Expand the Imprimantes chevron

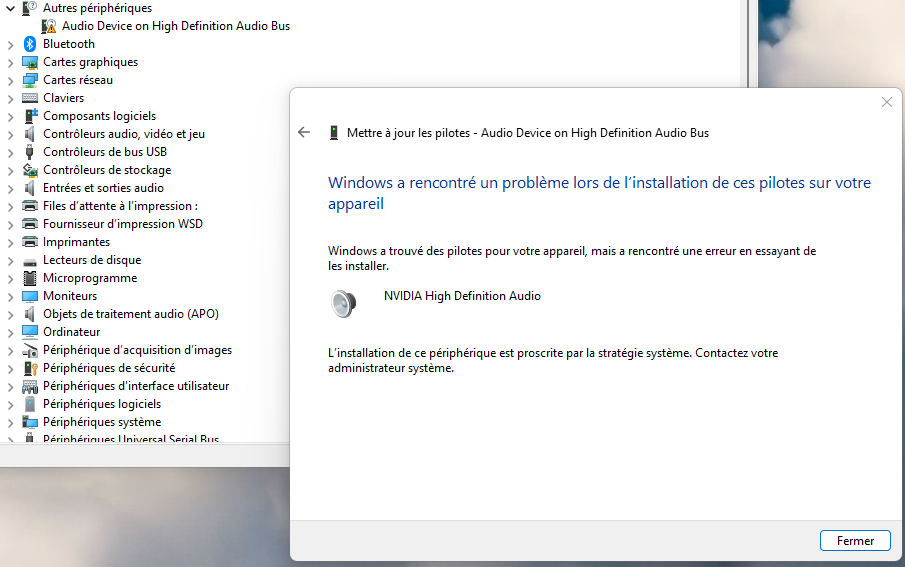pyautogui.click(x=10, y=243)
